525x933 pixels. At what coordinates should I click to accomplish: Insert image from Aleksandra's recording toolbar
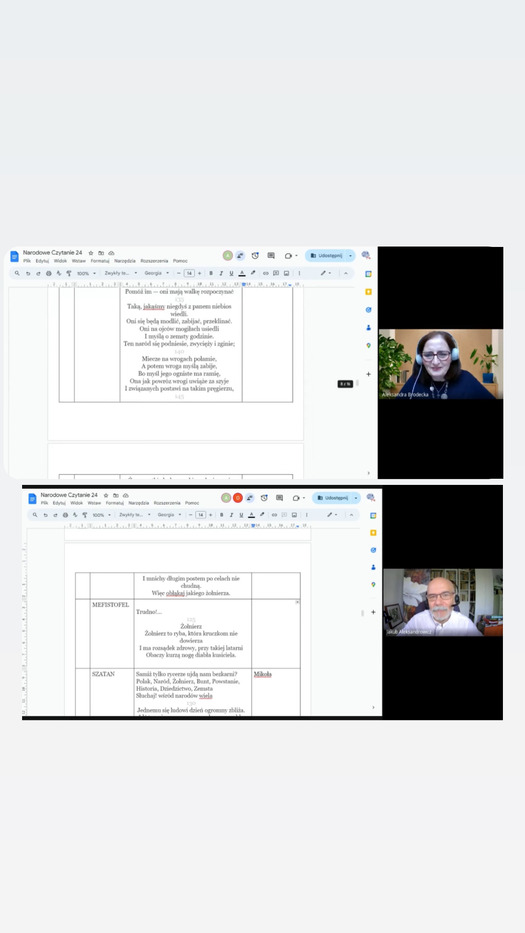pos(286,273)
